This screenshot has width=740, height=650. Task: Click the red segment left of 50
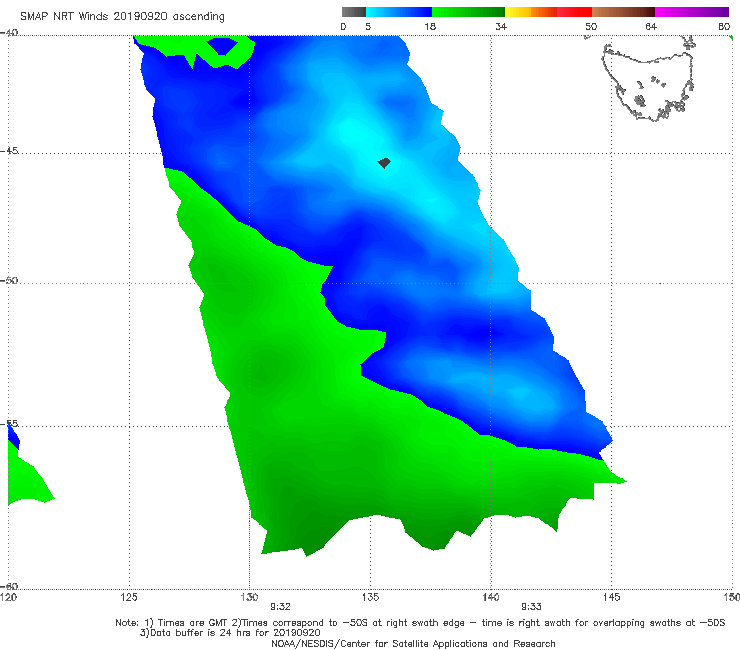pos(574,12)
